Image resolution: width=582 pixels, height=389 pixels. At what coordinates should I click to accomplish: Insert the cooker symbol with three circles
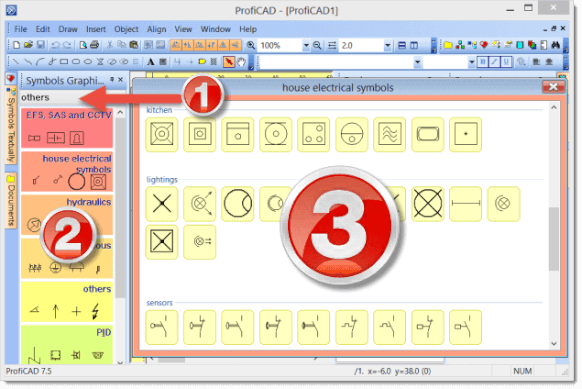point(313,134)
